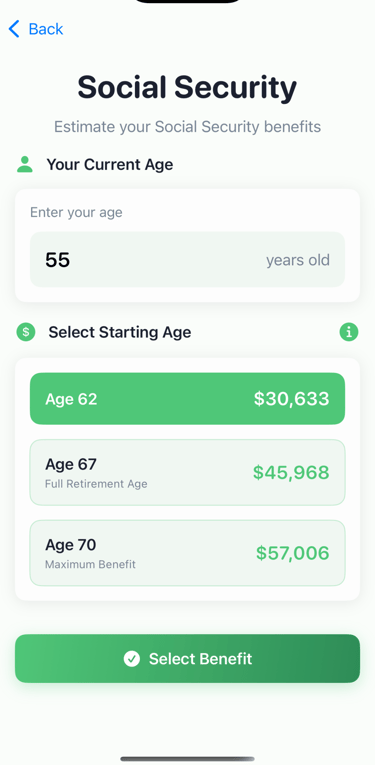This screenshot has width=375, height=765.
Task: Open the info icon beside Select Starting Age
Action: coord(349,332)
